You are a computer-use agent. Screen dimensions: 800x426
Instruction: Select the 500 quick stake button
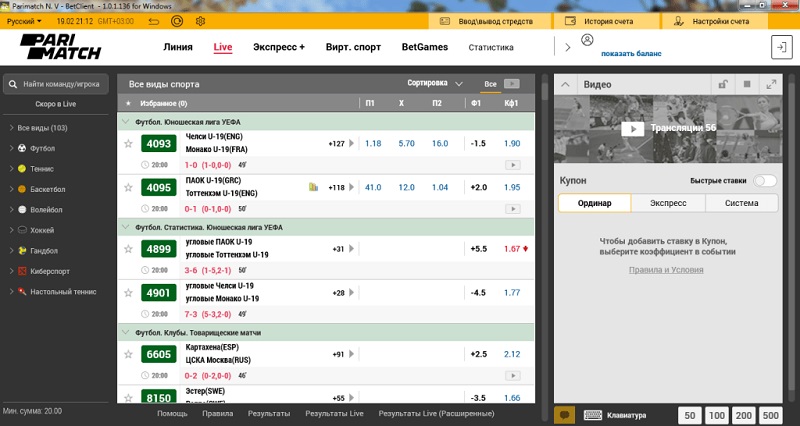pos(770,415)
